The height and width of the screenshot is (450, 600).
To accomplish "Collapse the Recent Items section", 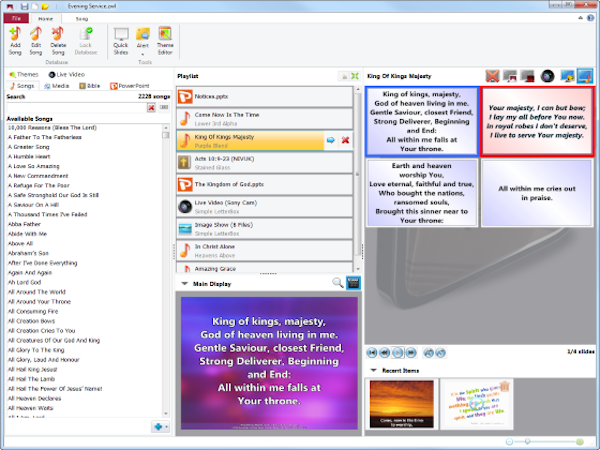I will (373, 370).
